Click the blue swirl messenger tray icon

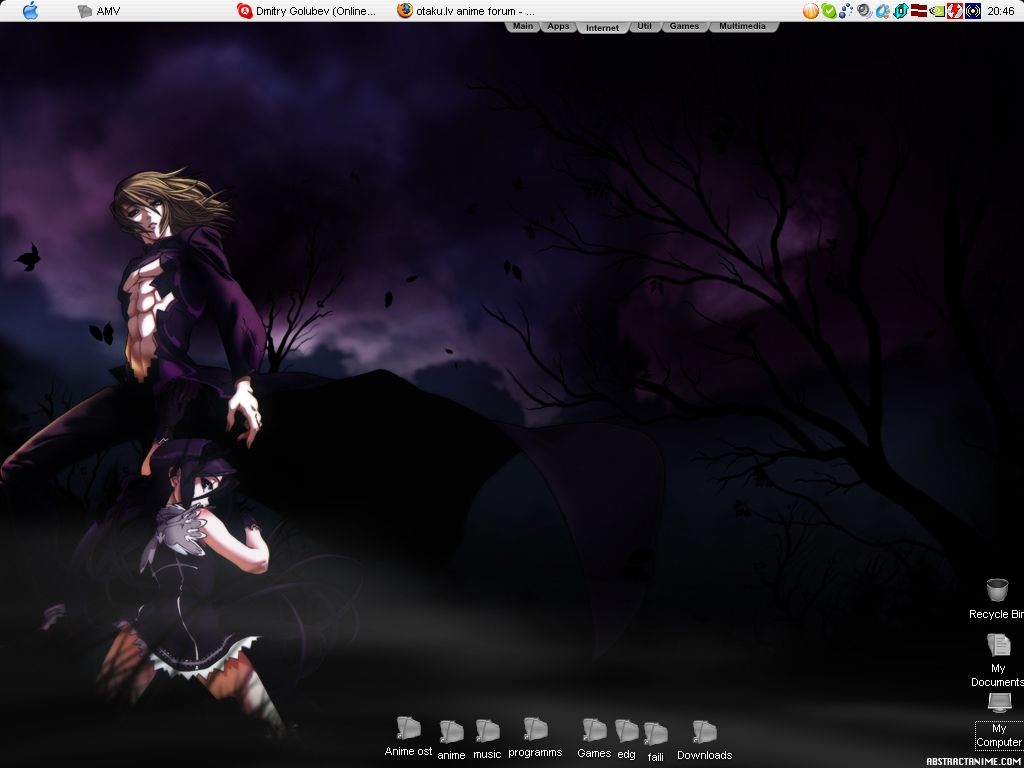pyautogui.click(x=883, y=11)
